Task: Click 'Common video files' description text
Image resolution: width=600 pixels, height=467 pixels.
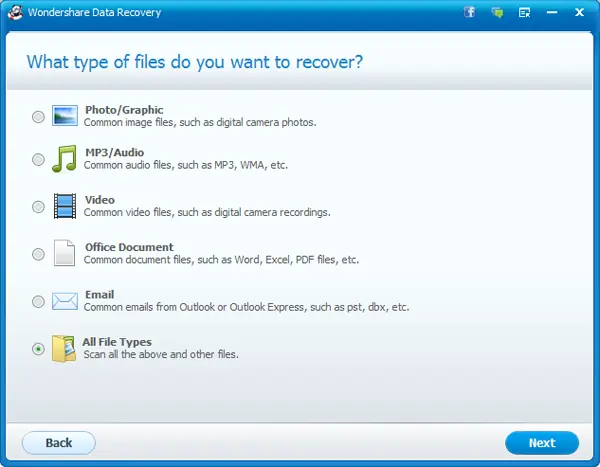Action: click(x=207, y=212)
